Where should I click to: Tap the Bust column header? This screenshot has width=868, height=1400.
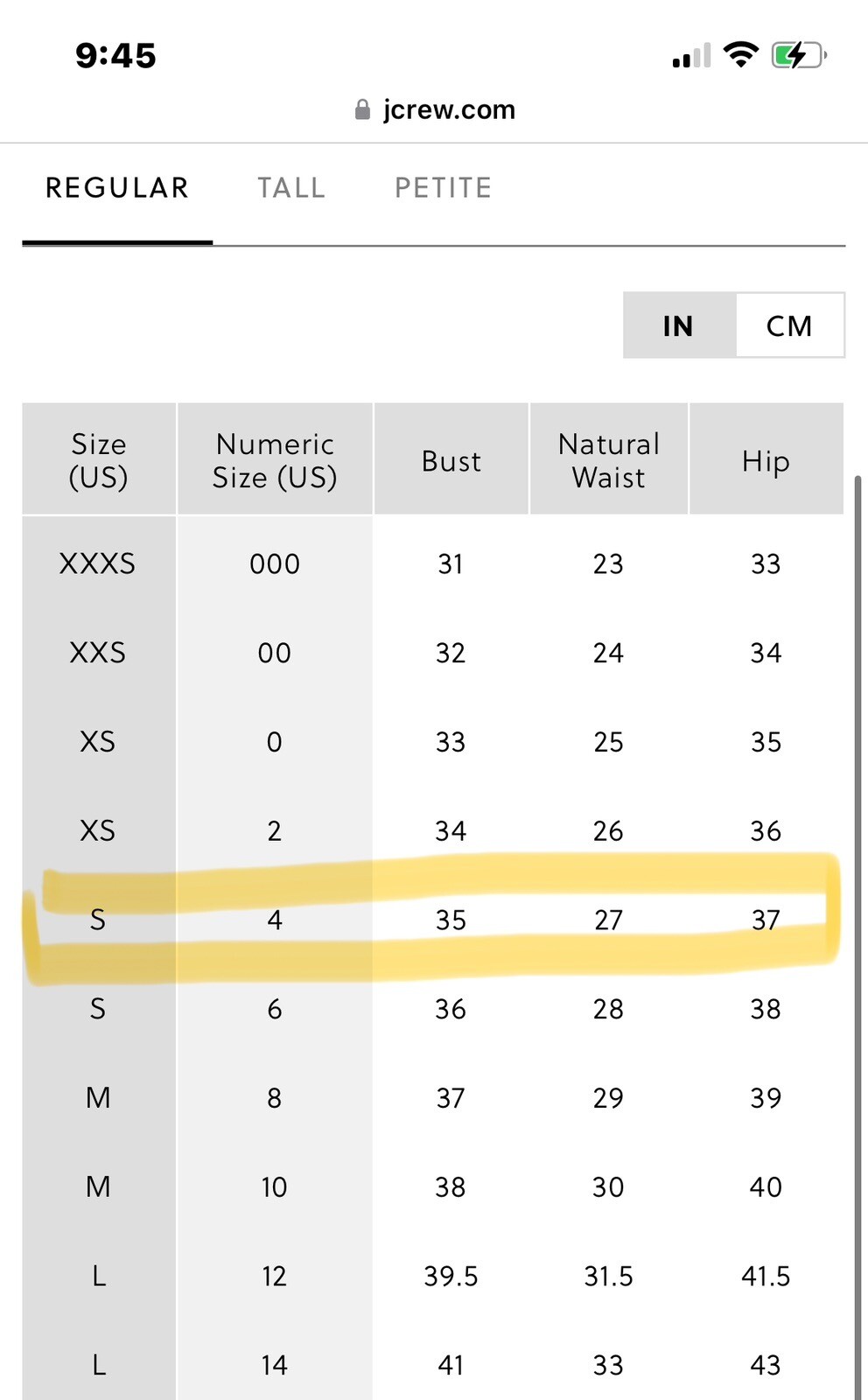coord(451,459)
